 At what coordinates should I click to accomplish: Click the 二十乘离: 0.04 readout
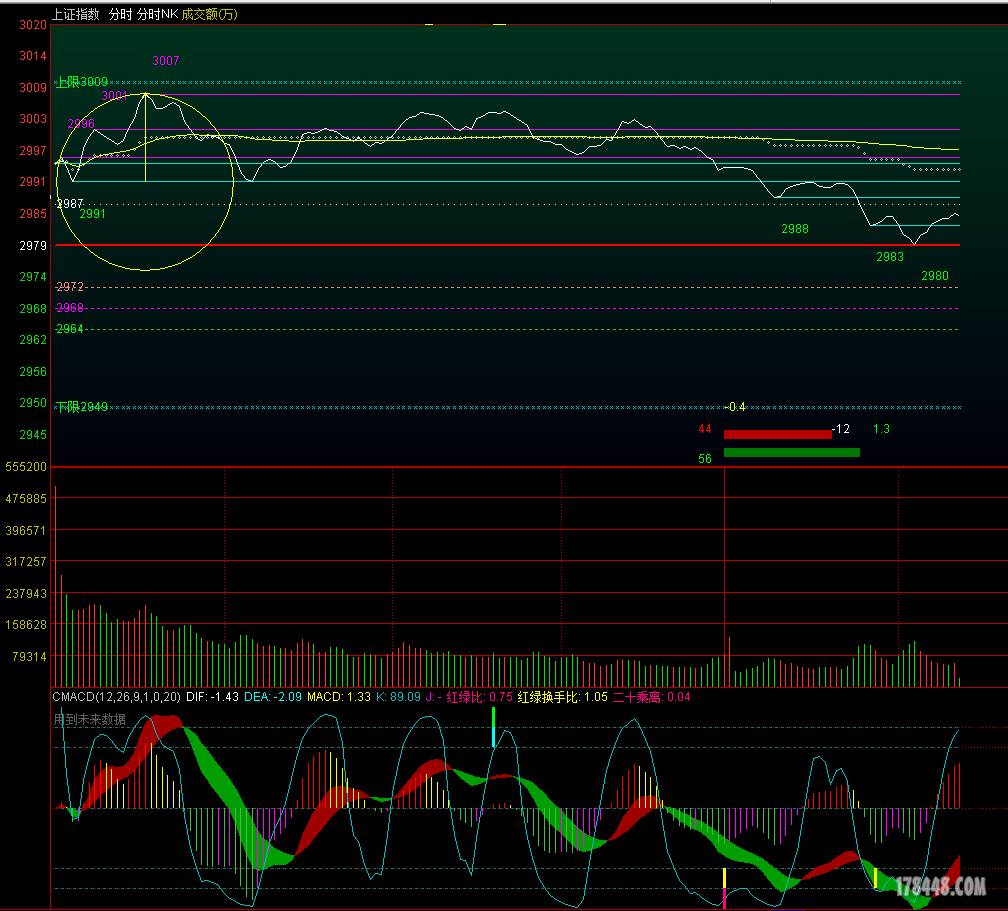click(651, 697)
